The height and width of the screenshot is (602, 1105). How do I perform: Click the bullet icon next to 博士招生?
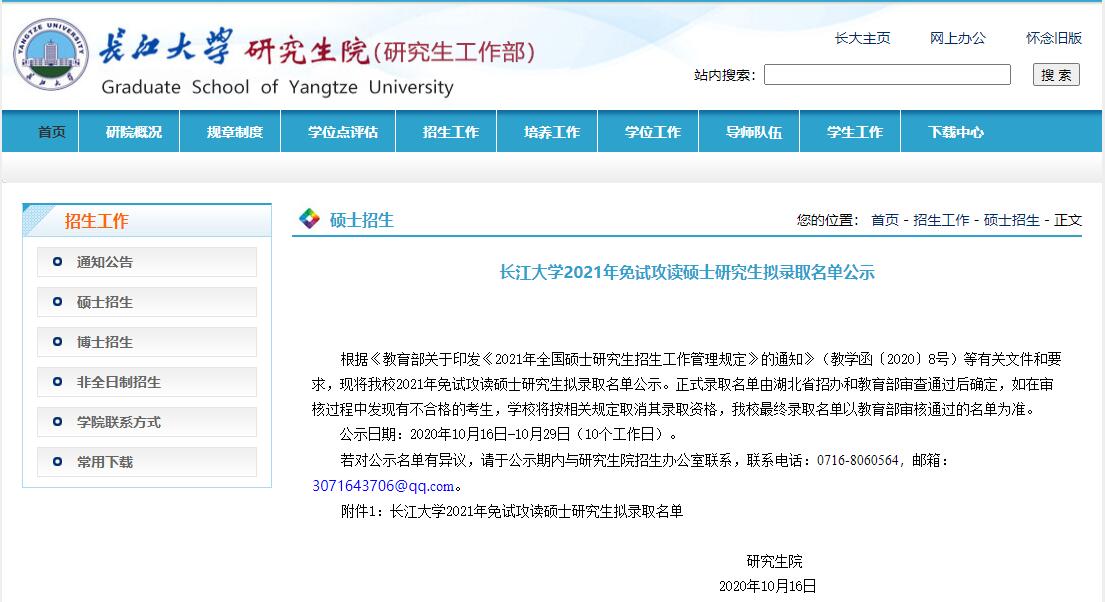click(x=58, y=342)
